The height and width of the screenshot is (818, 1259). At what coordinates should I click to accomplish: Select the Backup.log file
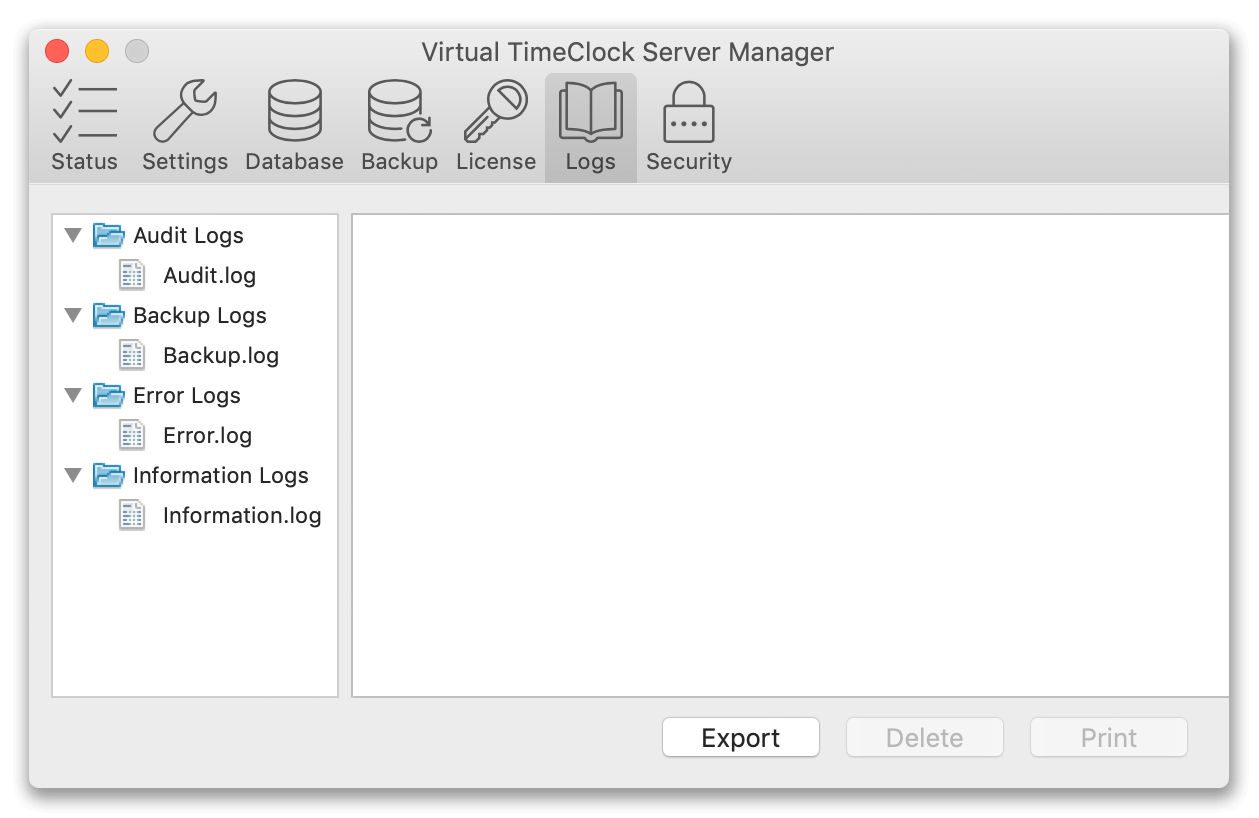(221, 355)
